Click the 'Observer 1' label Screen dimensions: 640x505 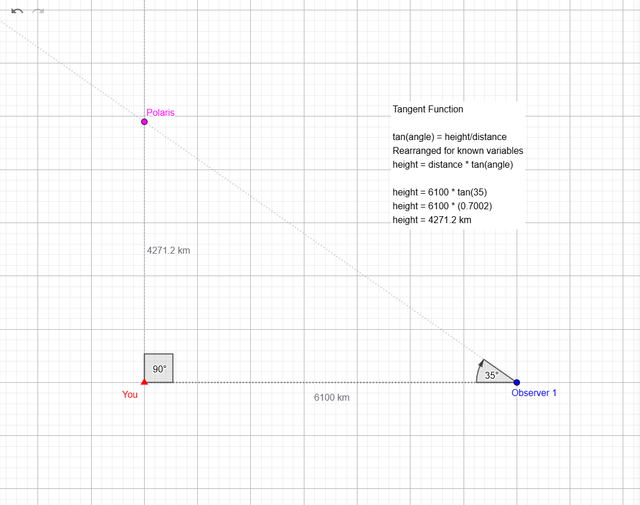(x=534, y=393)
